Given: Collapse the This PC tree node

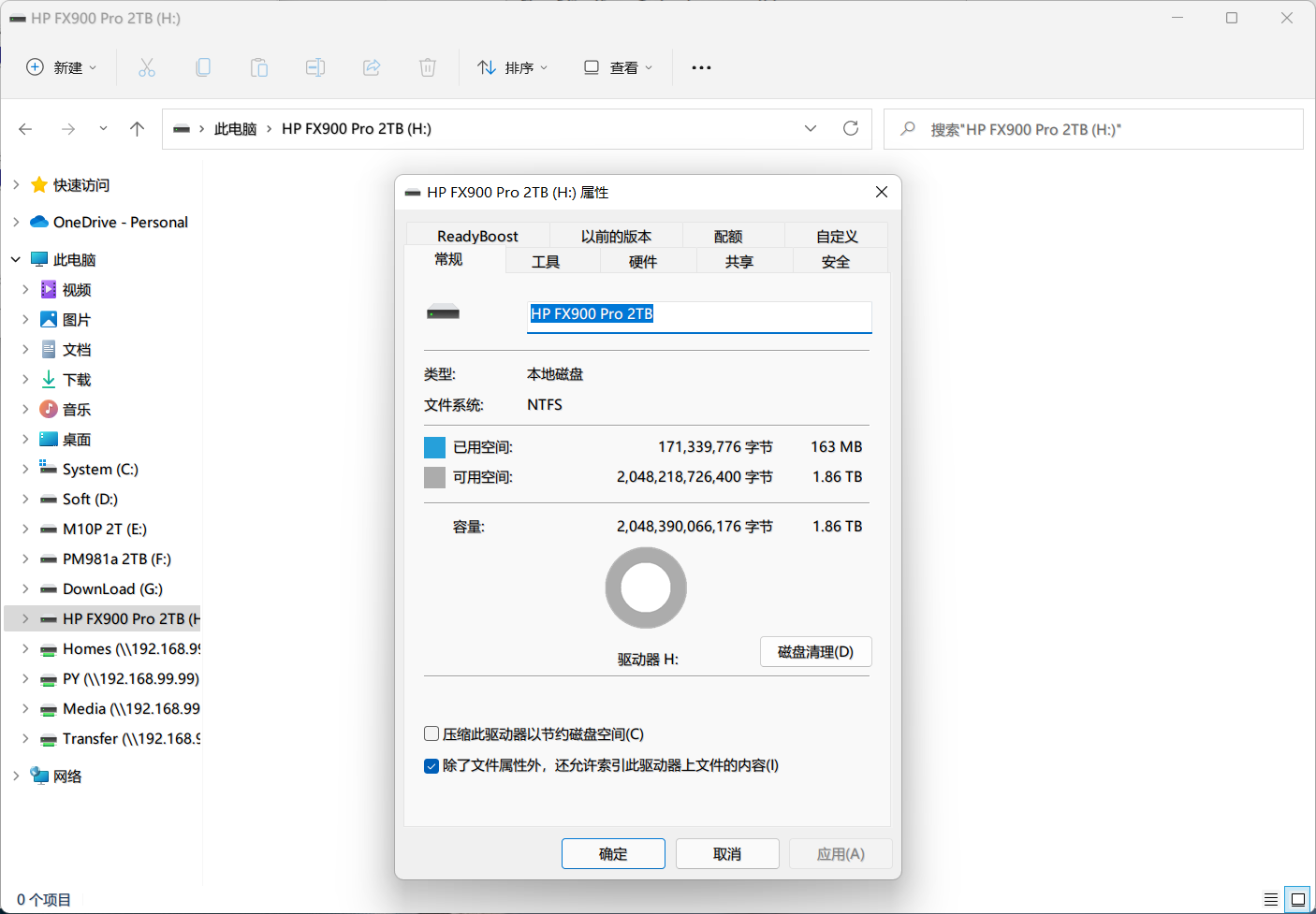Looking at the screenshot, I should 16,260.
